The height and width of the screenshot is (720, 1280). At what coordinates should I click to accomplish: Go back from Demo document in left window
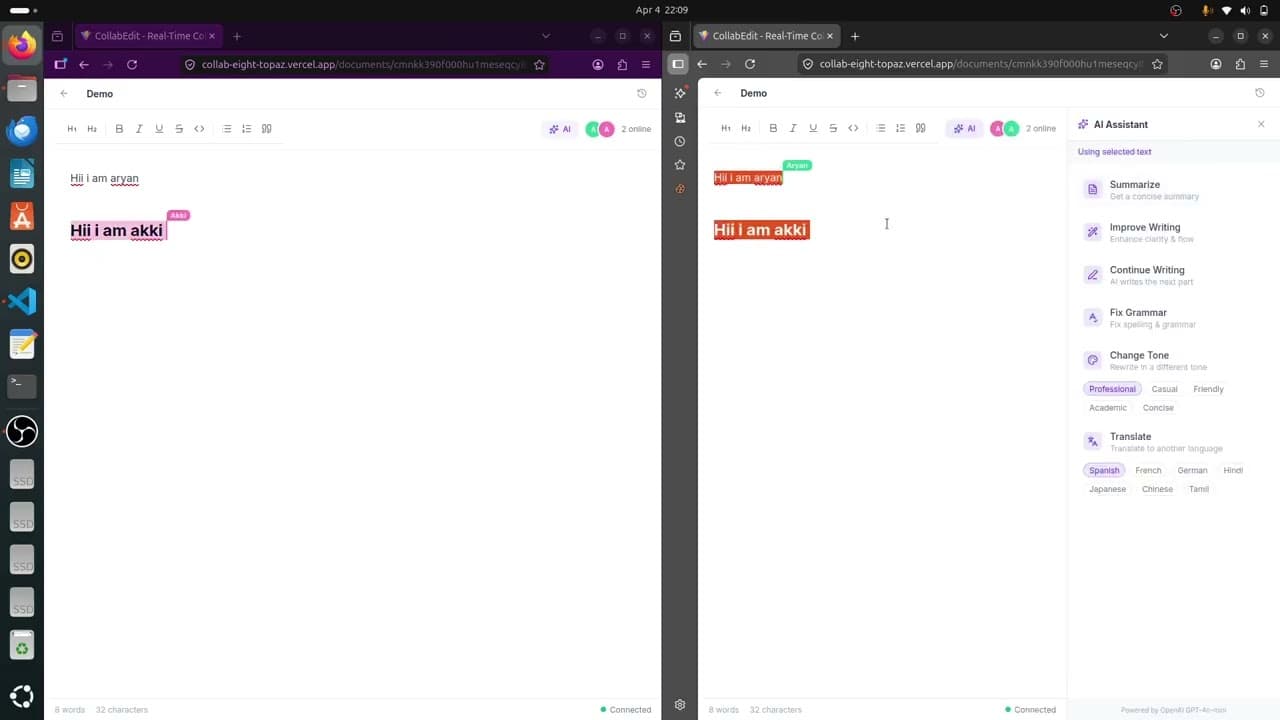64,94
